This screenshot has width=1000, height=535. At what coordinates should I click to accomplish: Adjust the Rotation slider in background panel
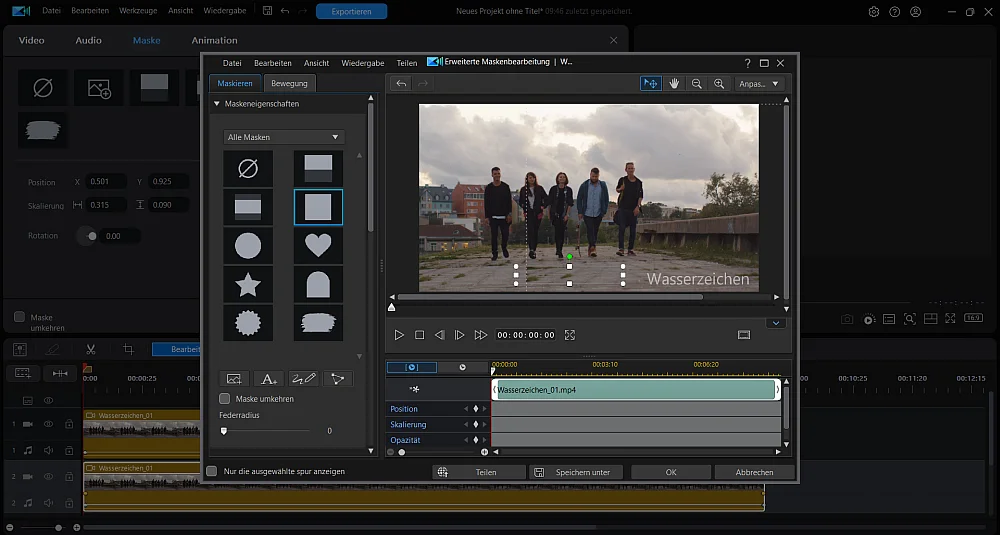(91, 236)
